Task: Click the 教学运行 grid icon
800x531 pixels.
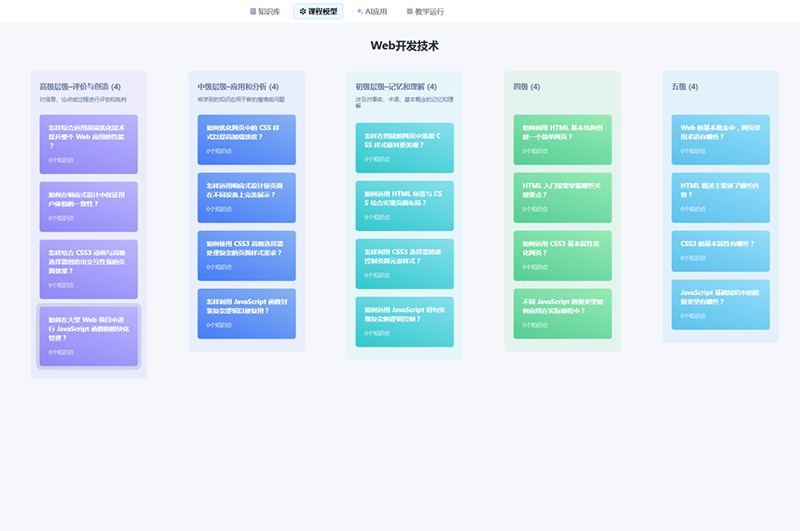Action: point(410,12)
